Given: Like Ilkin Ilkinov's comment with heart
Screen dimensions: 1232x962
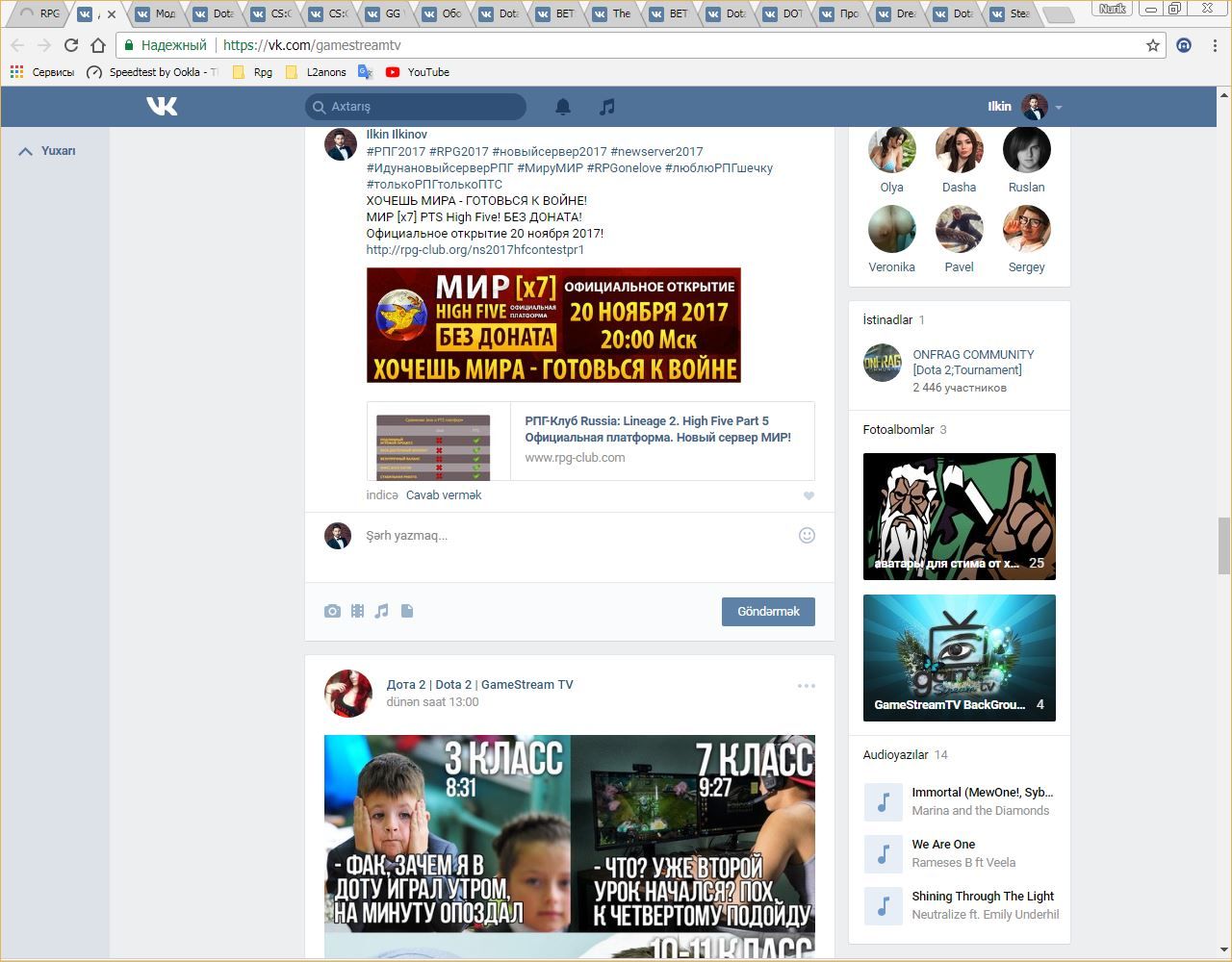Looking at the screenshot, I should pos(808,495).
